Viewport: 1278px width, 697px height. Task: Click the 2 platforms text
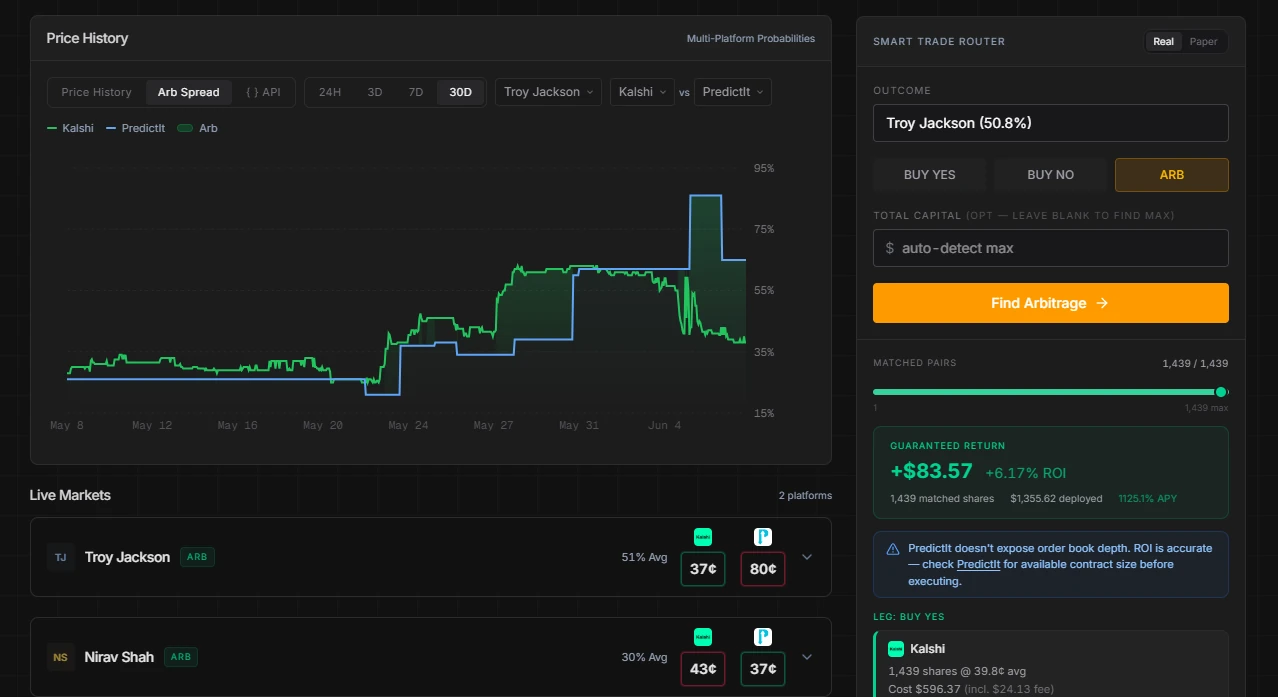(805, 495)
